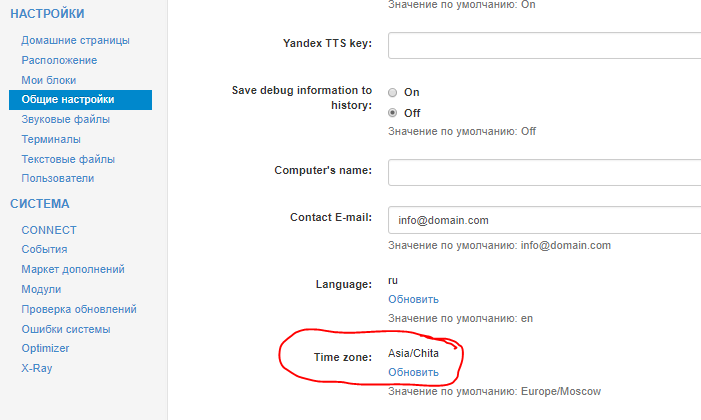The width and height of the screenshot is (701, 420).
Task: Launch the X-Ray tool page
Action: pos(36,368)
